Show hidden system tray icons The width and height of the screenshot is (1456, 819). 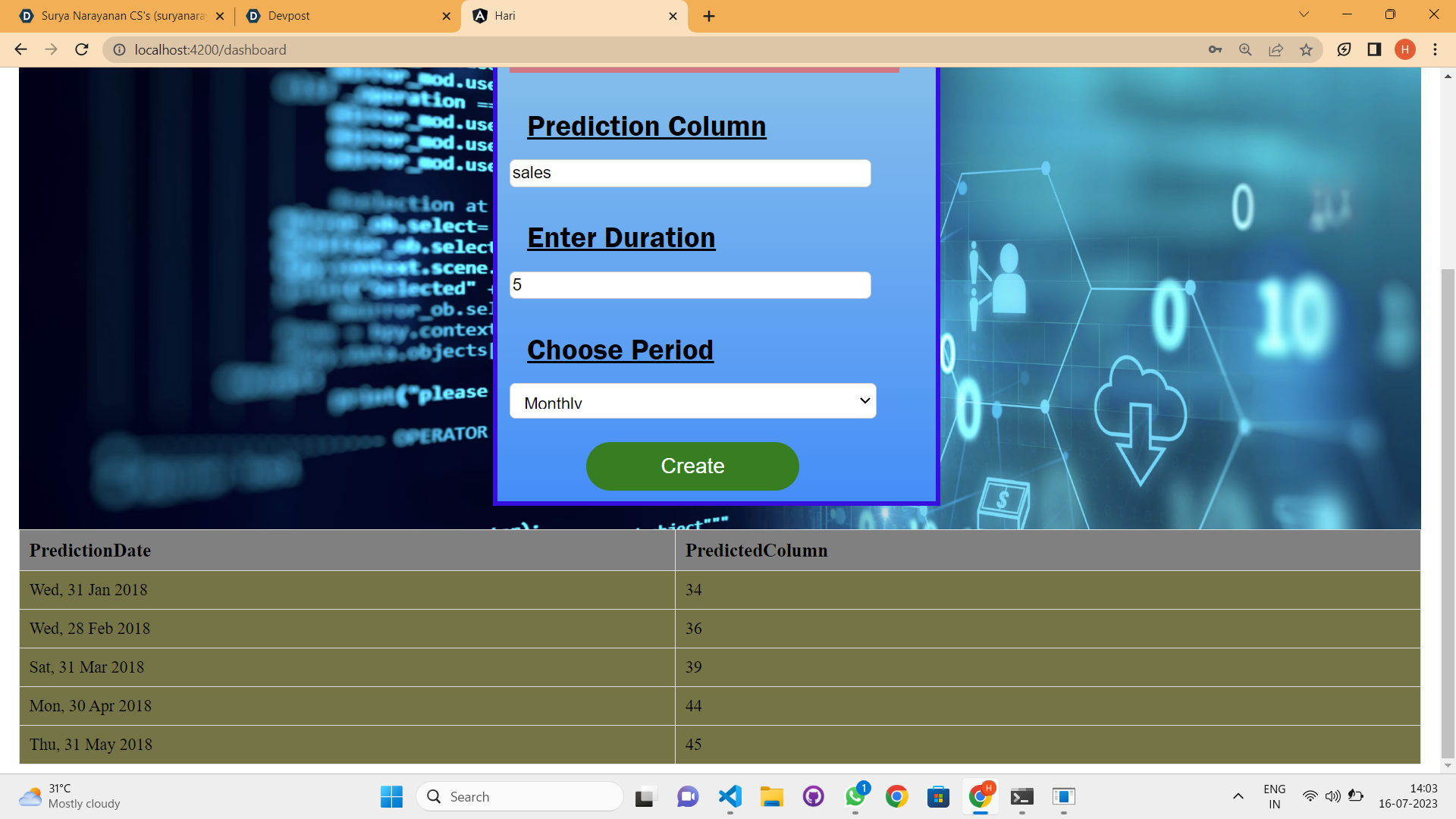[1238, 796]
